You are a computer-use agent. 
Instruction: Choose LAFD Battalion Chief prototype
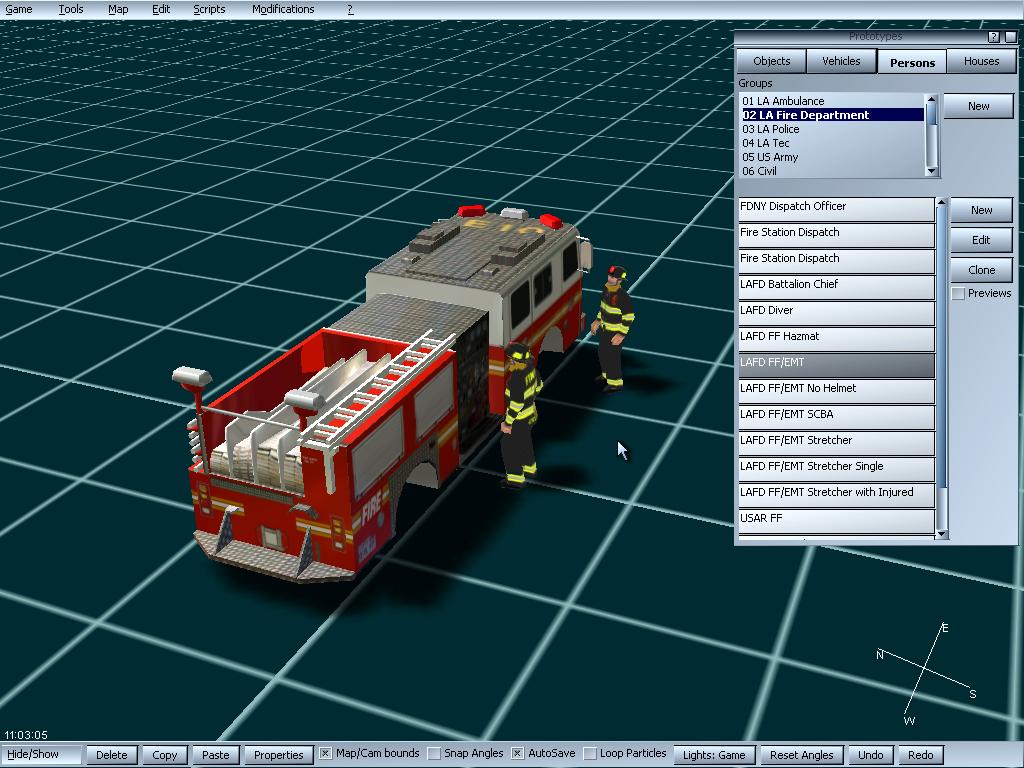click(x=837, y=287)
